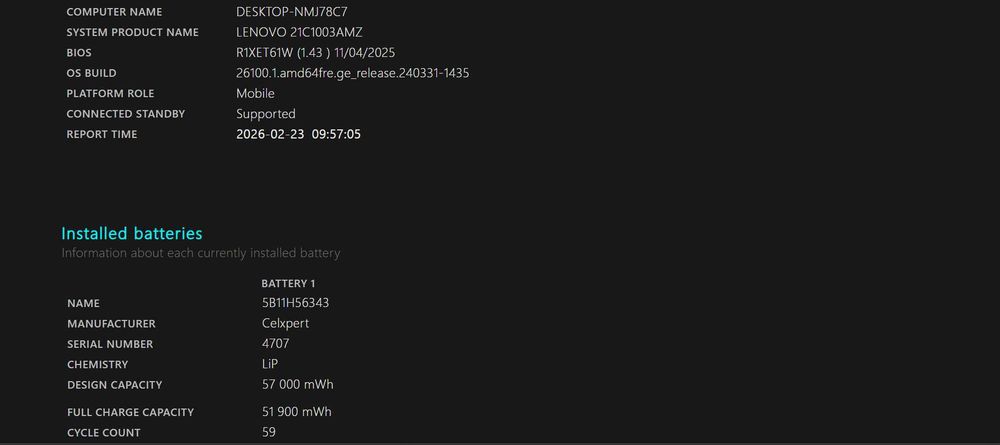Screen dimensions: 1000x445
Task: Select the LENOVO 21C1003AMZ product name
Action: point(299,32)
